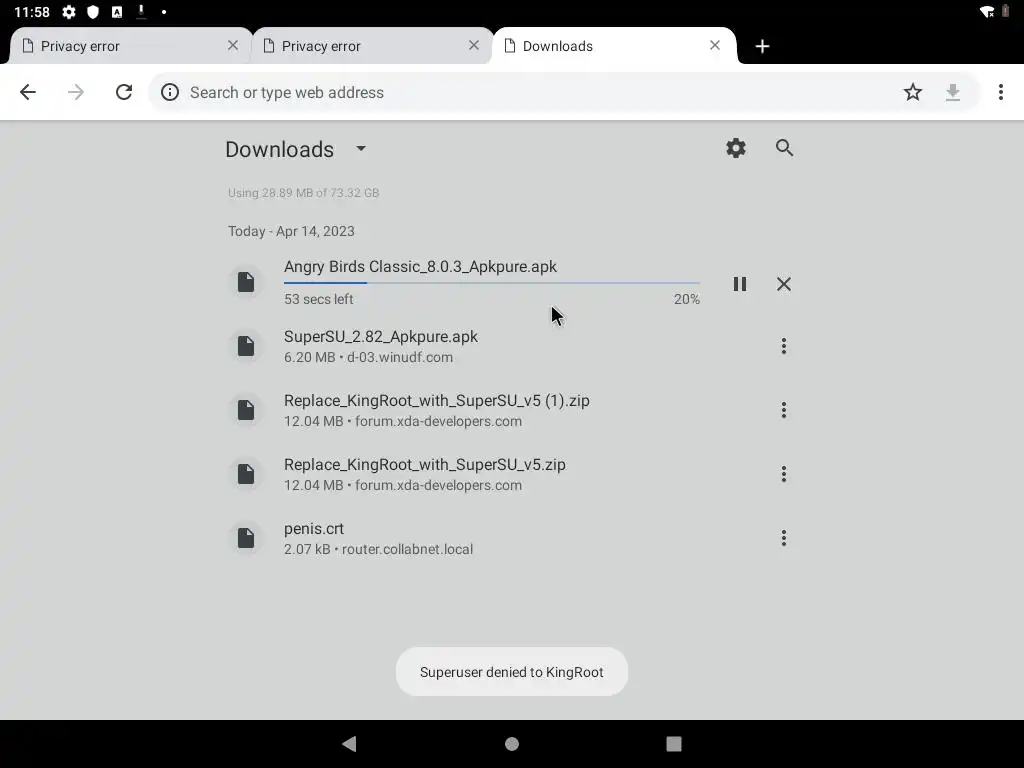Image resolution: width=1024 pixels, height=768 pixels.
Task: Tap the Android back navigation button
Action: pos(349,744)
